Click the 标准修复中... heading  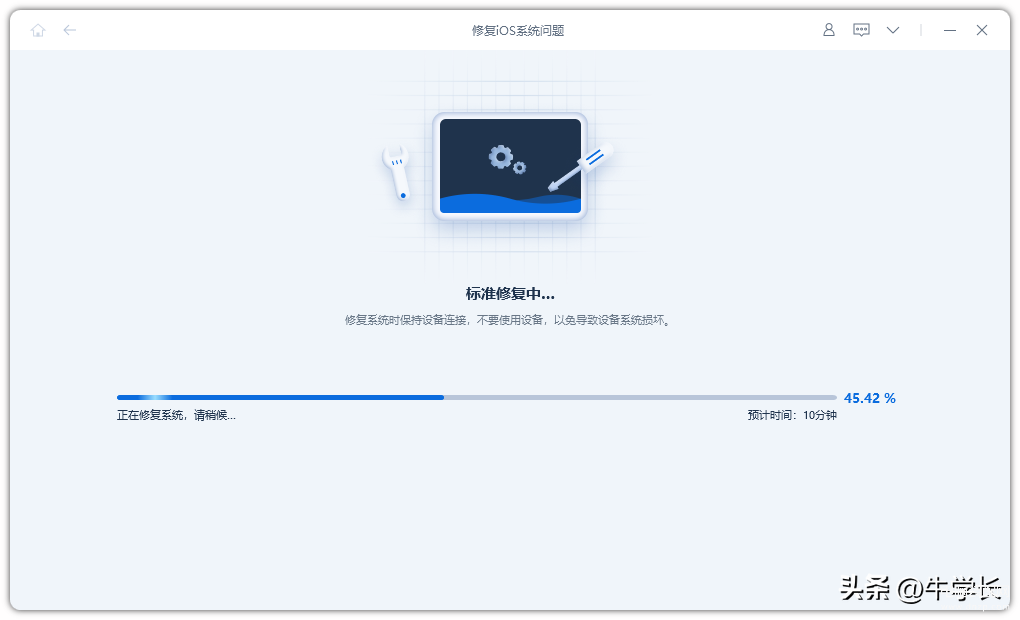[x=510, y=294]
